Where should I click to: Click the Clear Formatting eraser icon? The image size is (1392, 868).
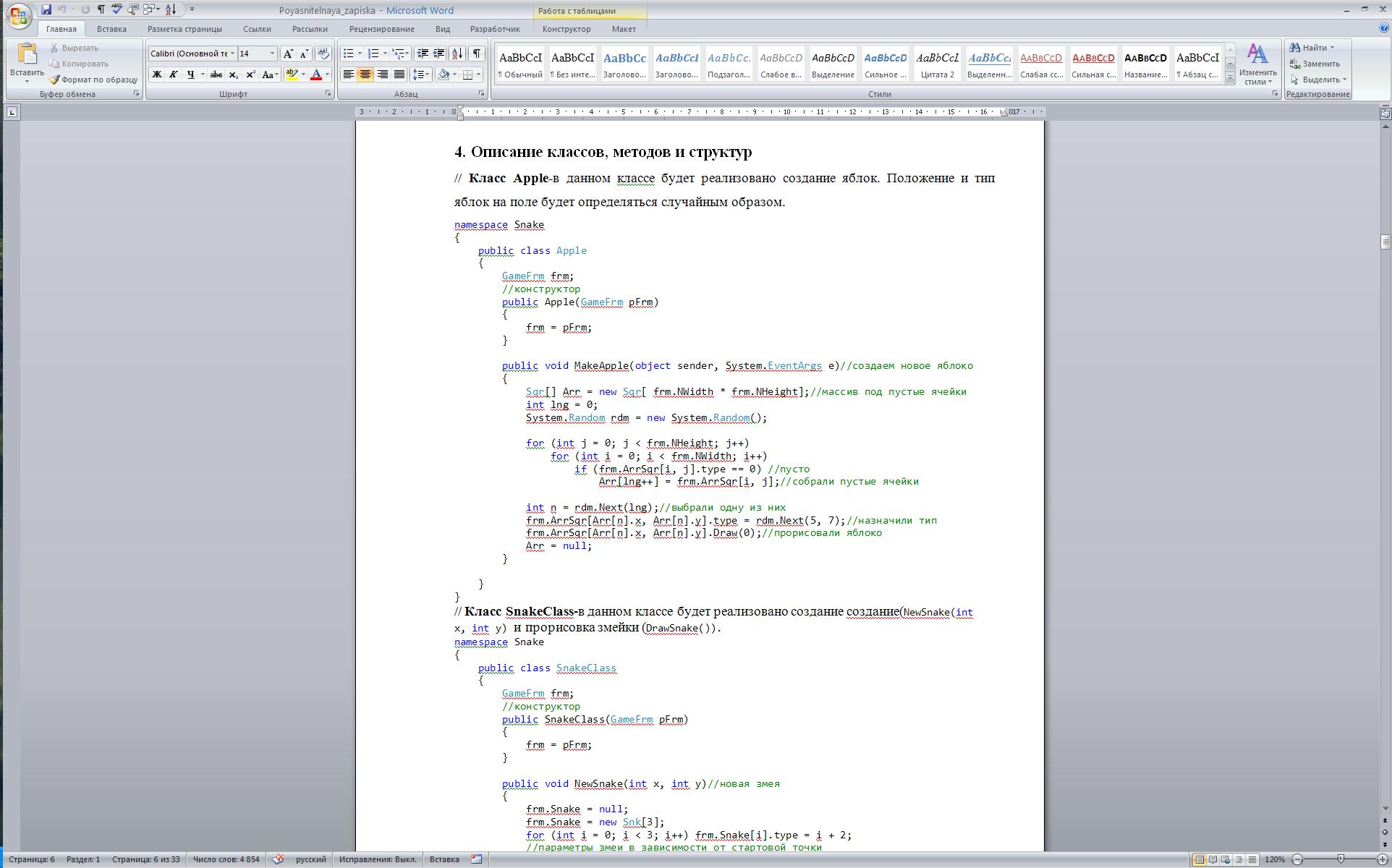(x=323, y=54)
